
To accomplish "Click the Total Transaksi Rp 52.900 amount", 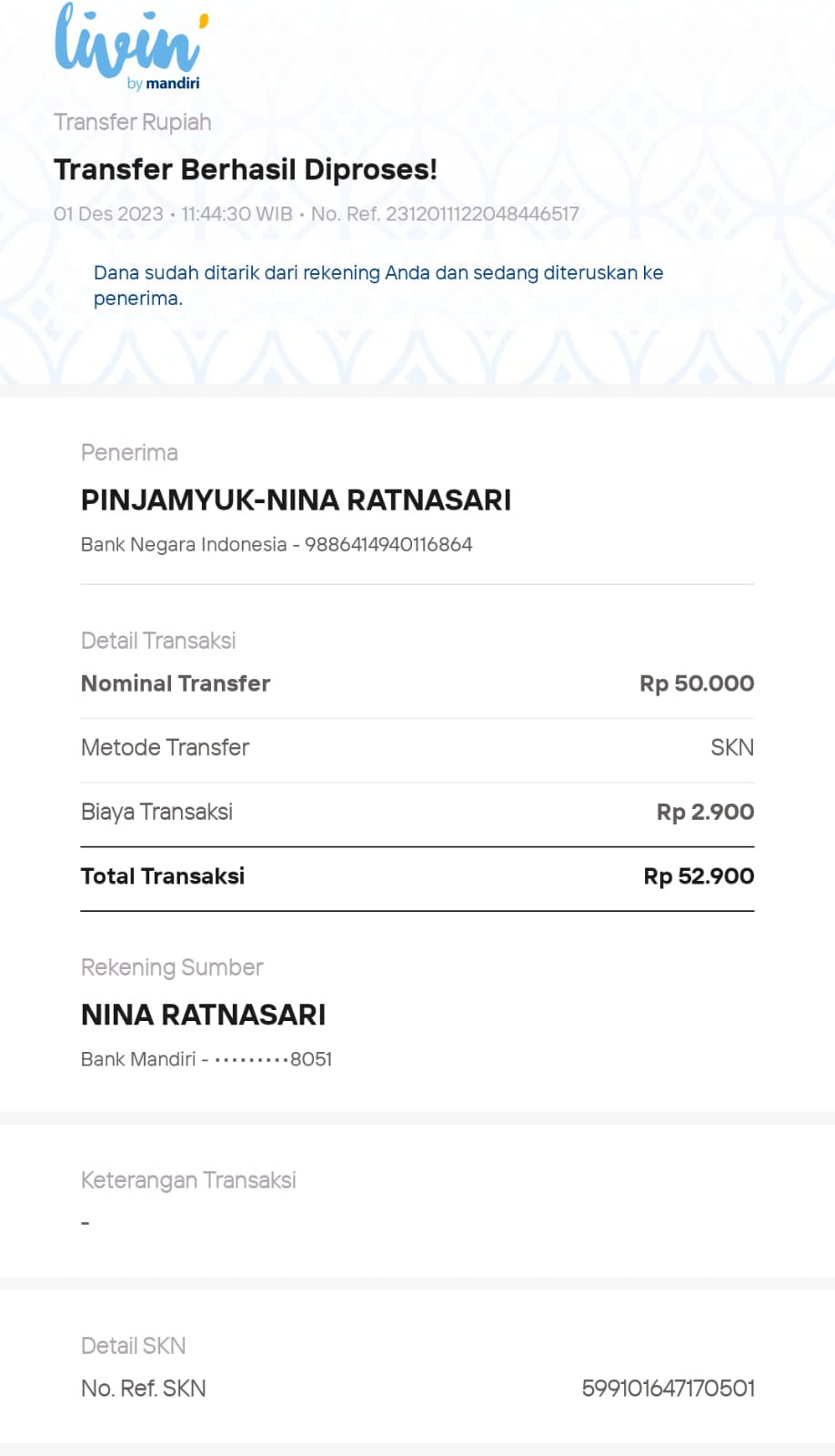I will [x=698, y=876].
